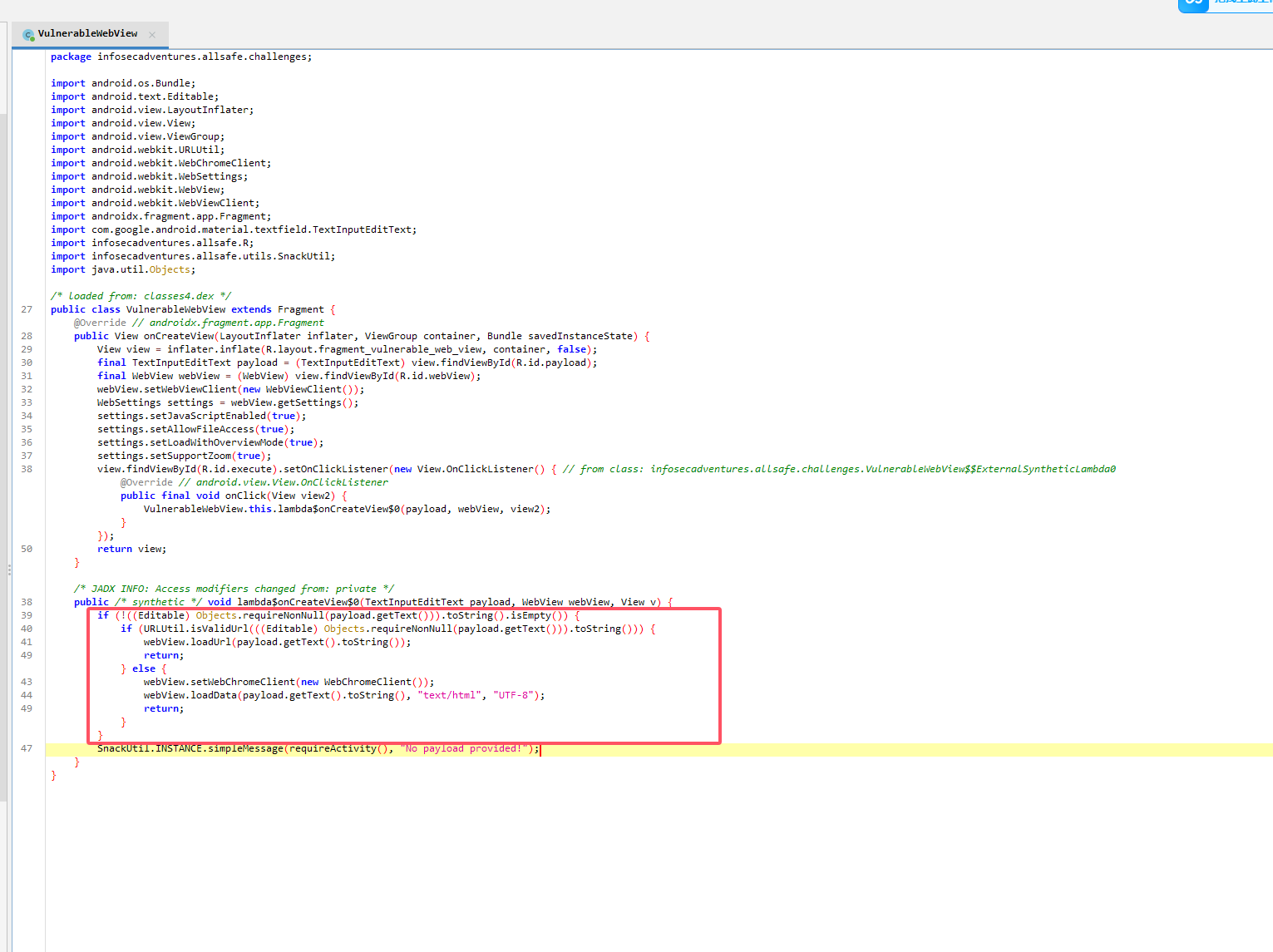The height and width of the screenshot is (952, 1273).
Task: Grab the left panel splitter handle
Action: 9,570
